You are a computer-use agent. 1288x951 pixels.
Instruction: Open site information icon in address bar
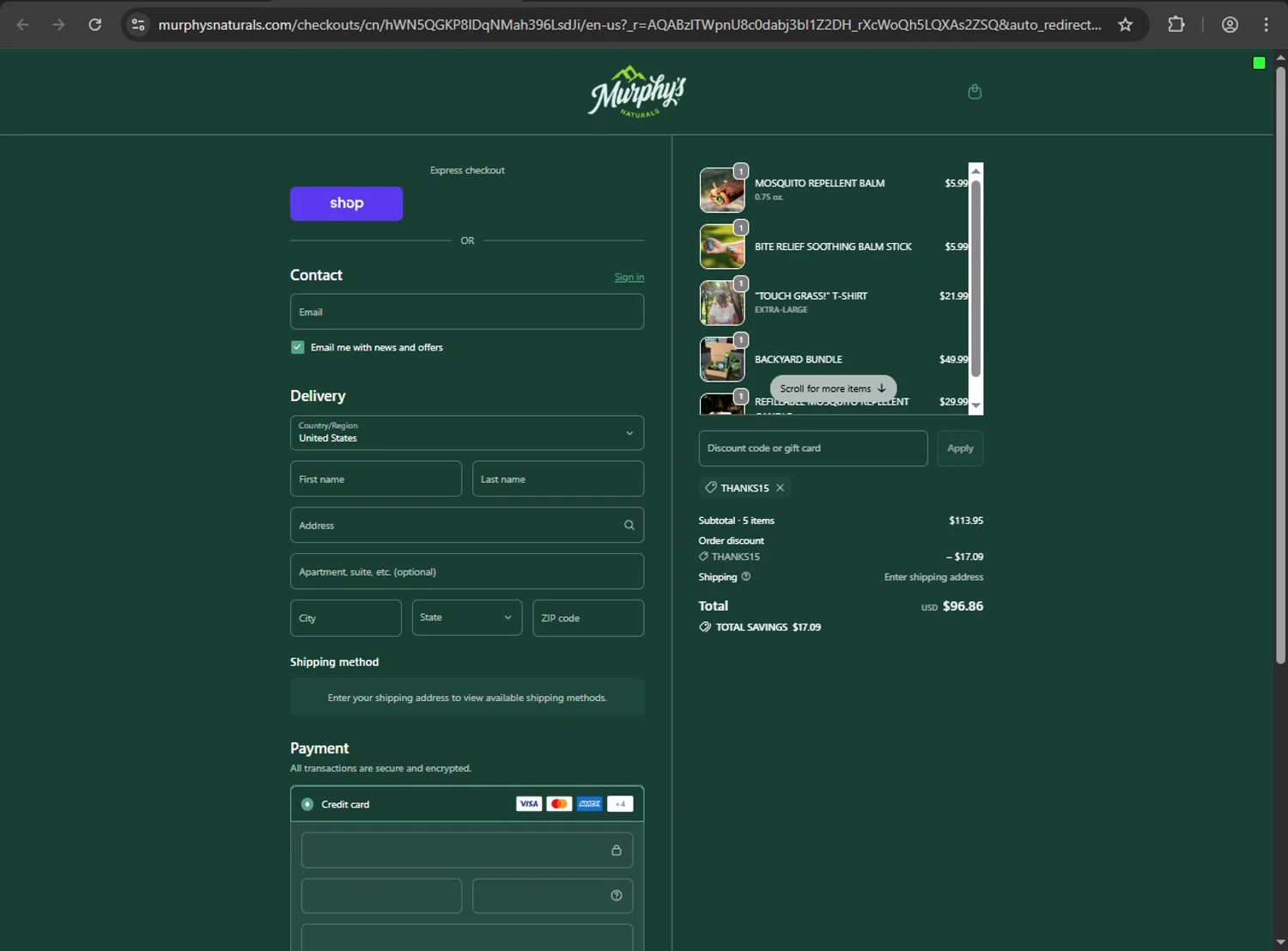pos(138,25)
